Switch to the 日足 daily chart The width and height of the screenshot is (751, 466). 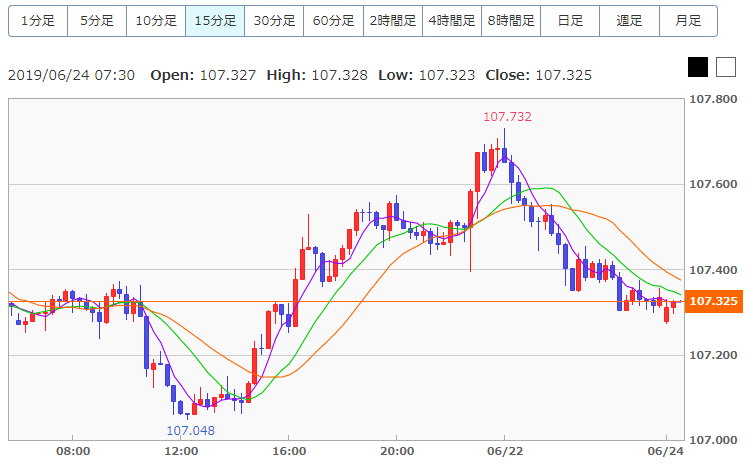point(570,21)
